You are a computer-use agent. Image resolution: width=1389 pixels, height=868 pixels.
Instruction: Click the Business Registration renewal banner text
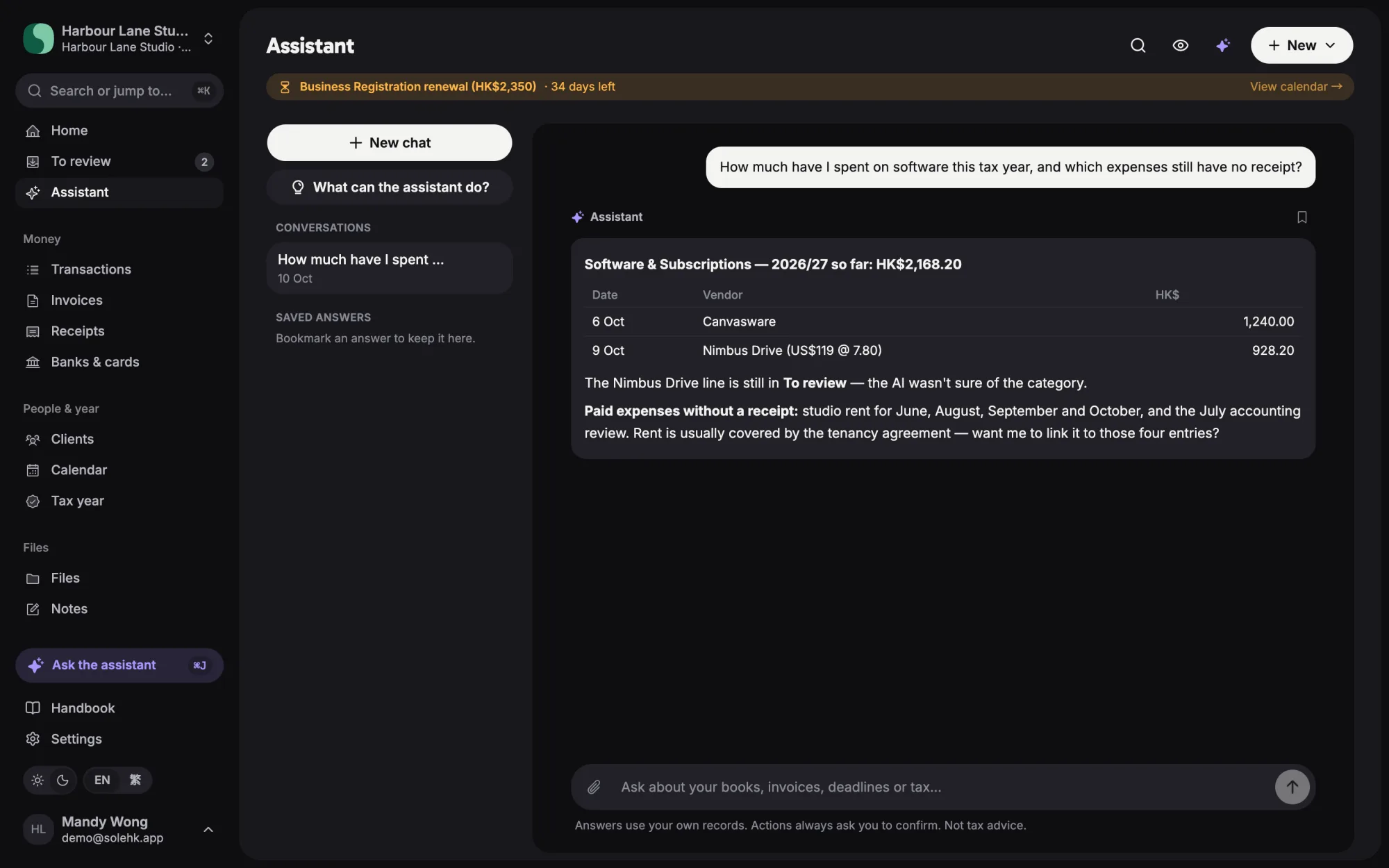point(417,87)
